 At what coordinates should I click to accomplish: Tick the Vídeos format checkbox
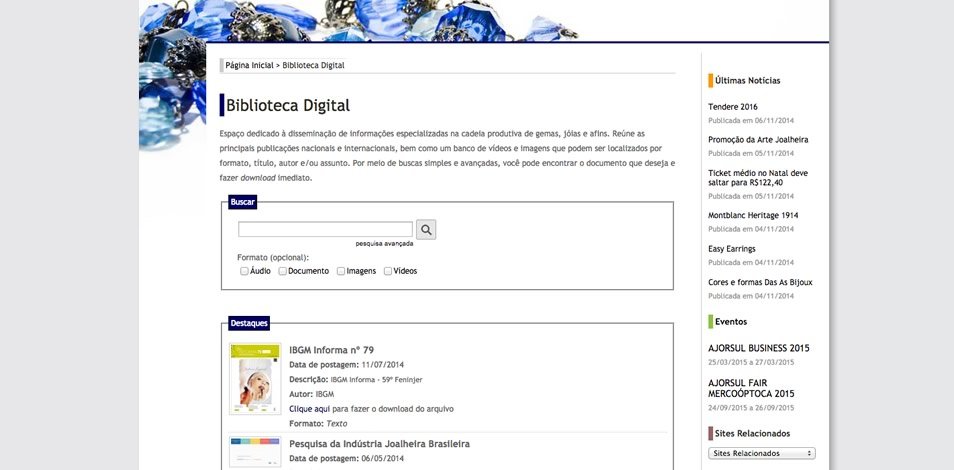tap(388, 272)
